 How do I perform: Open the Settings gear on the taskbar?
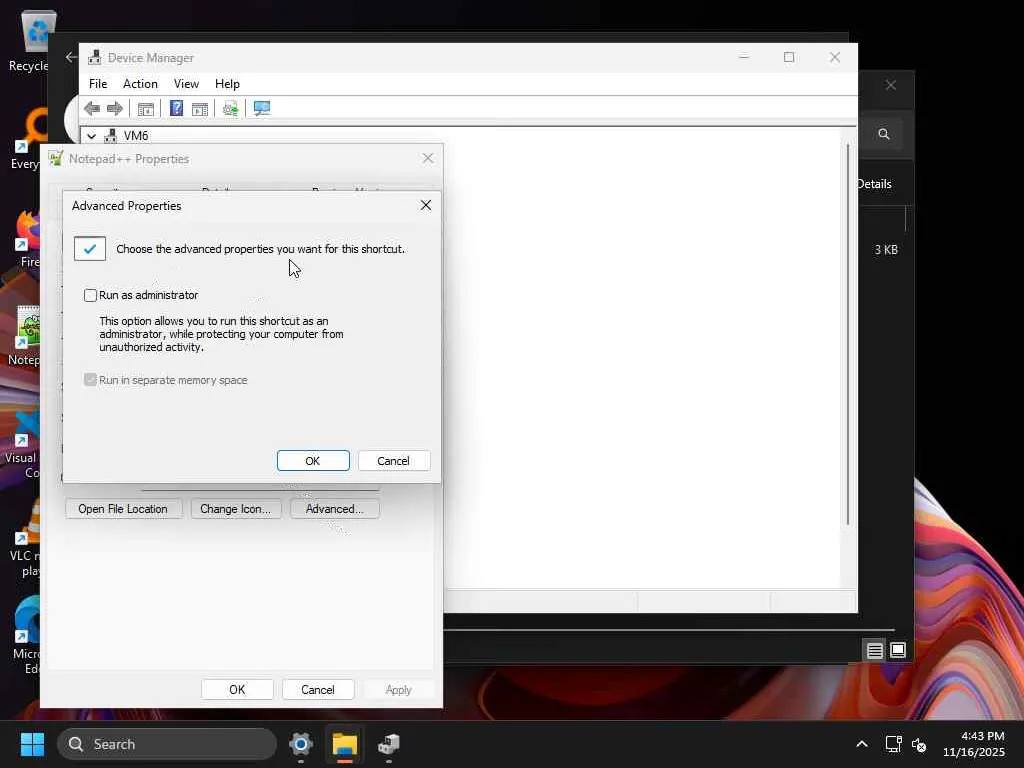[300, 744]
